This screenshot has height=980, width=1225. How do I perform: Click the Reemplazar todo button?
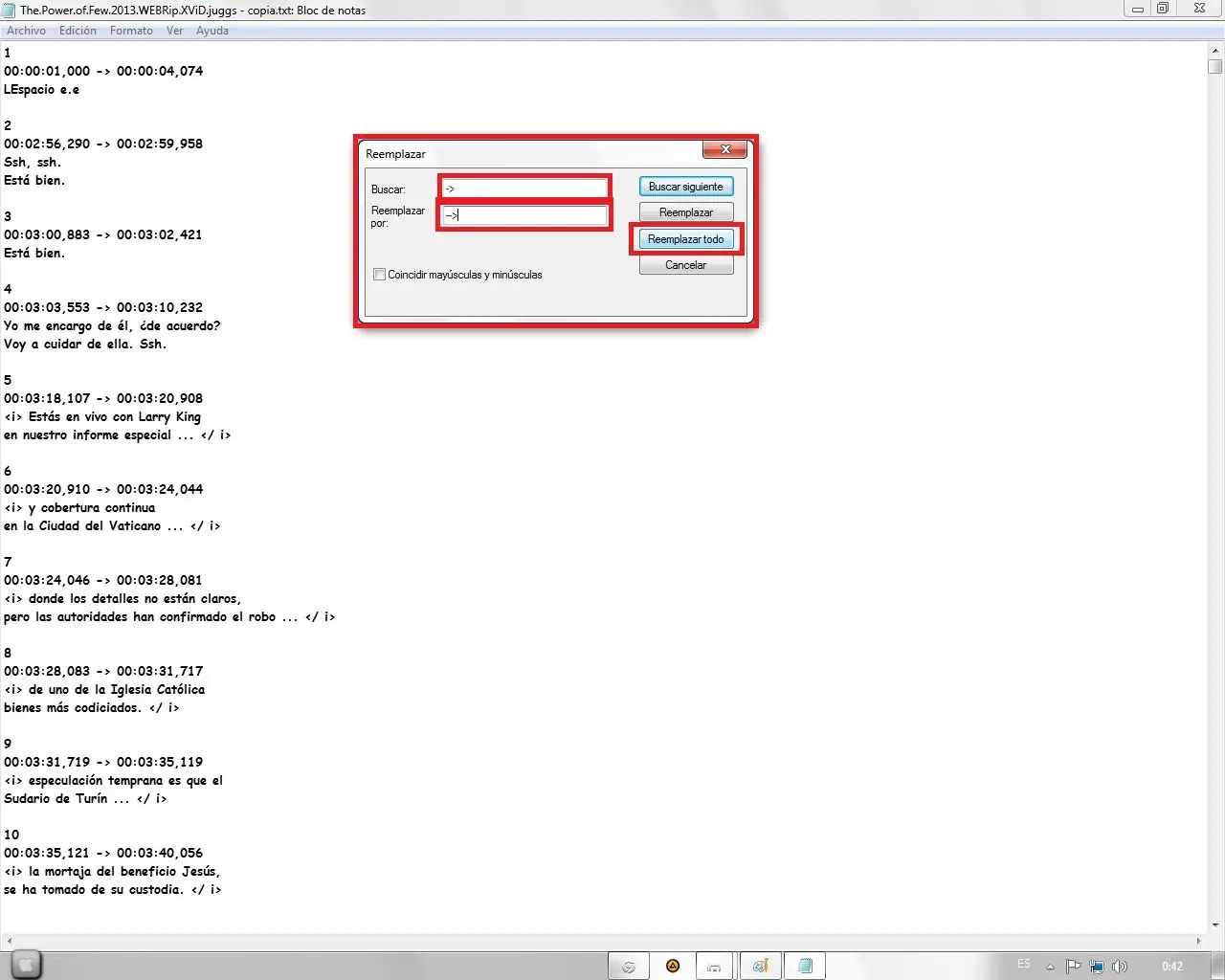coord(686,239)
